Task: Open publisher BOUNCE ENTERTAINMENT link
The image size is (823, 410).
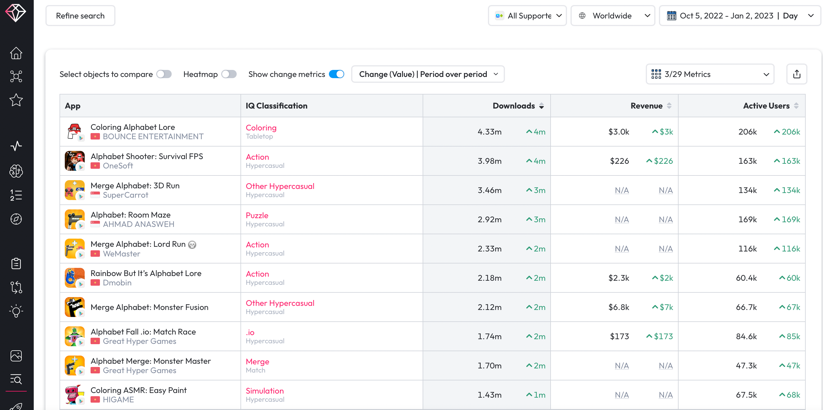Action: pyautogui.click(x=153, y=136)
